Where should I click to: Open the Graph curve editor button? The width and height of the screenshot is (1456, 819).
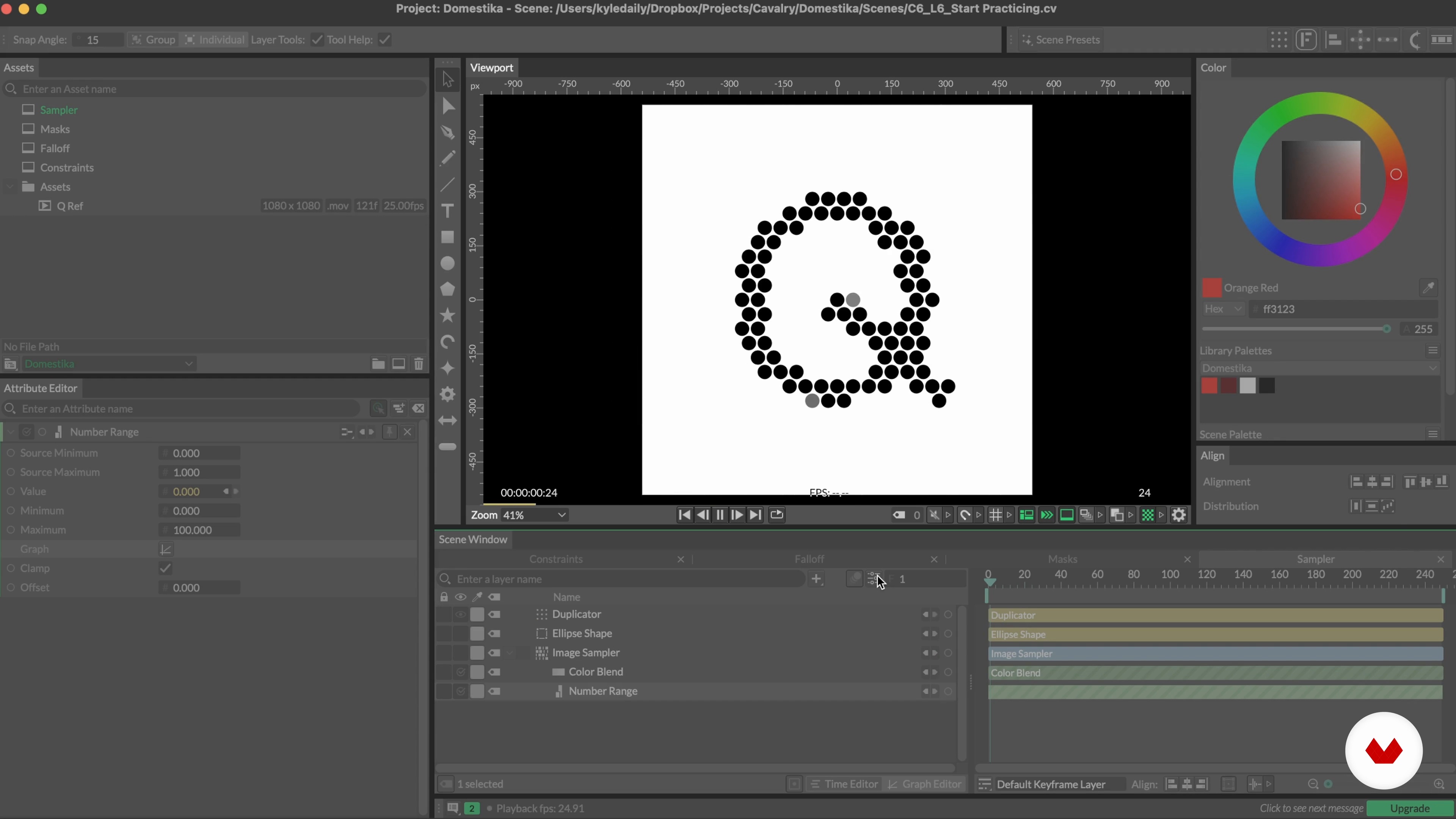pos(166,549)
